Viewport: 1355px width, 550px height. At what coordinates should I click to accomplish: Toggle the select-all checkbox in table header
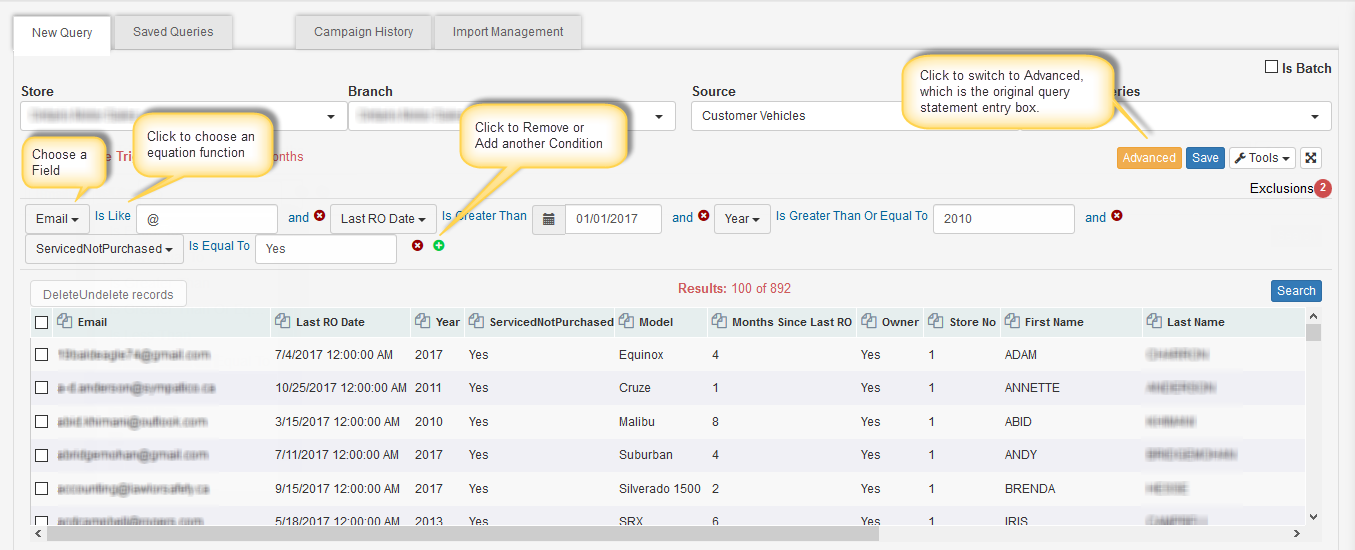(x=41, y=322)
